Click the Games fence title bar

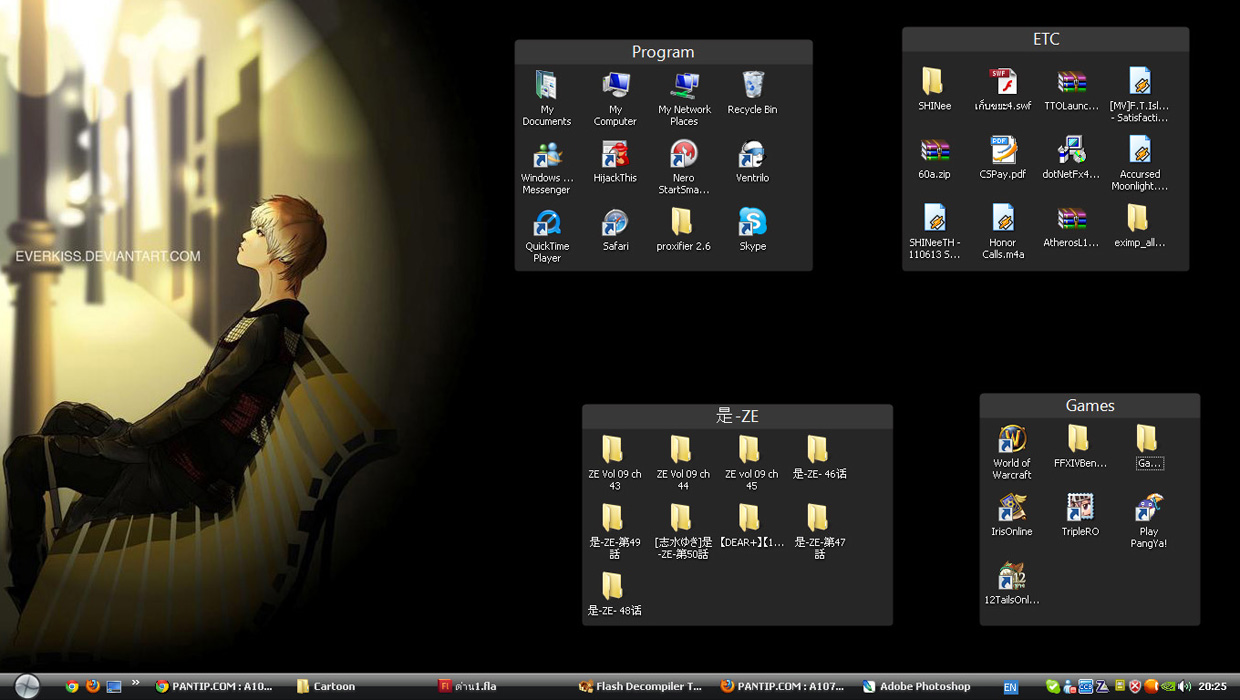pyautogui.click(x=1089, y=405)
